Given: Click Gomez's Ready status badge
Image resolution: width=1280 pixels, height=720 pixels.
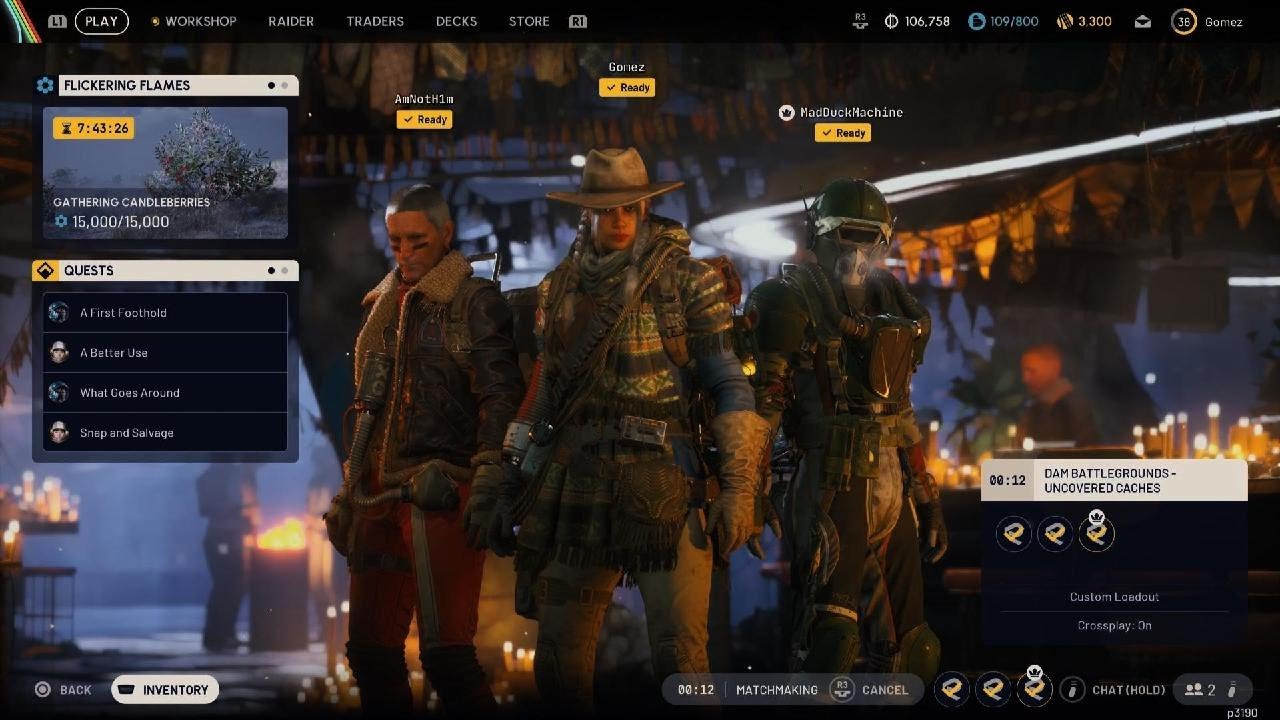Looking at the screenshot, I should pos(627,87).
